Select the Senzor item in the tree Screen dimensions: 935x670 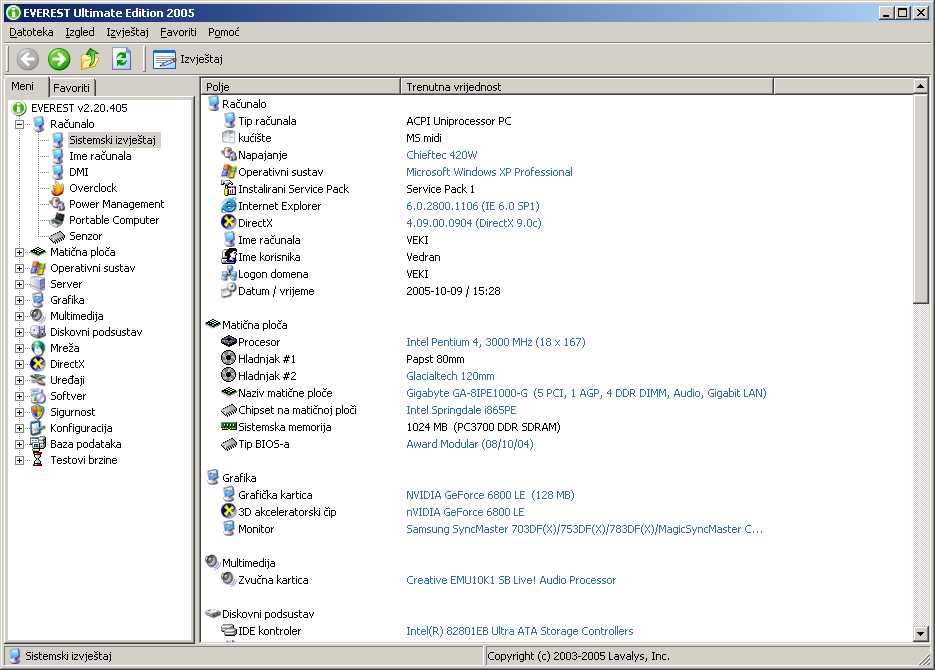[85, 236]
